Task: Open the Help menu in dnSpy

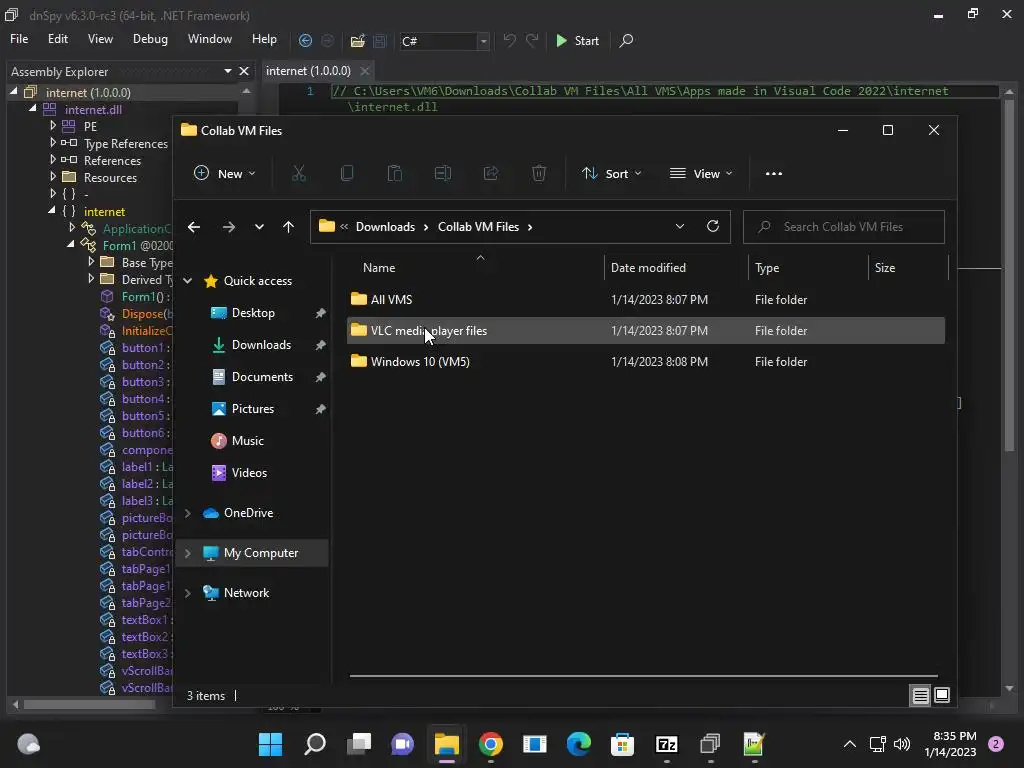Action: click(x=264, y=39)
